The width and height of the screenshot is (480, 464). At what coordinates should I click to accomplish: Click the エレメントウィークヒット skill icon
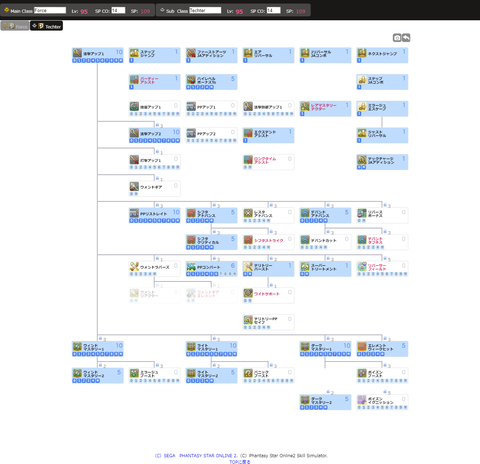point(362,346)
